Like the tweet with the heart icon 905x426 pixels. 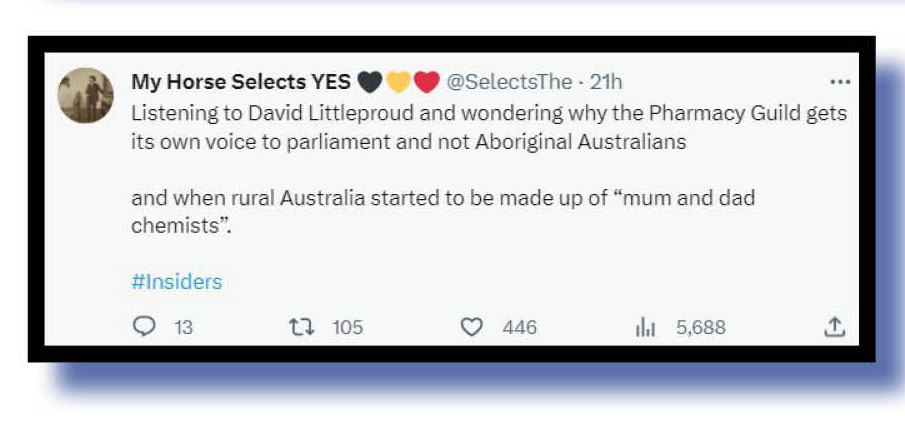click(473, 327)
